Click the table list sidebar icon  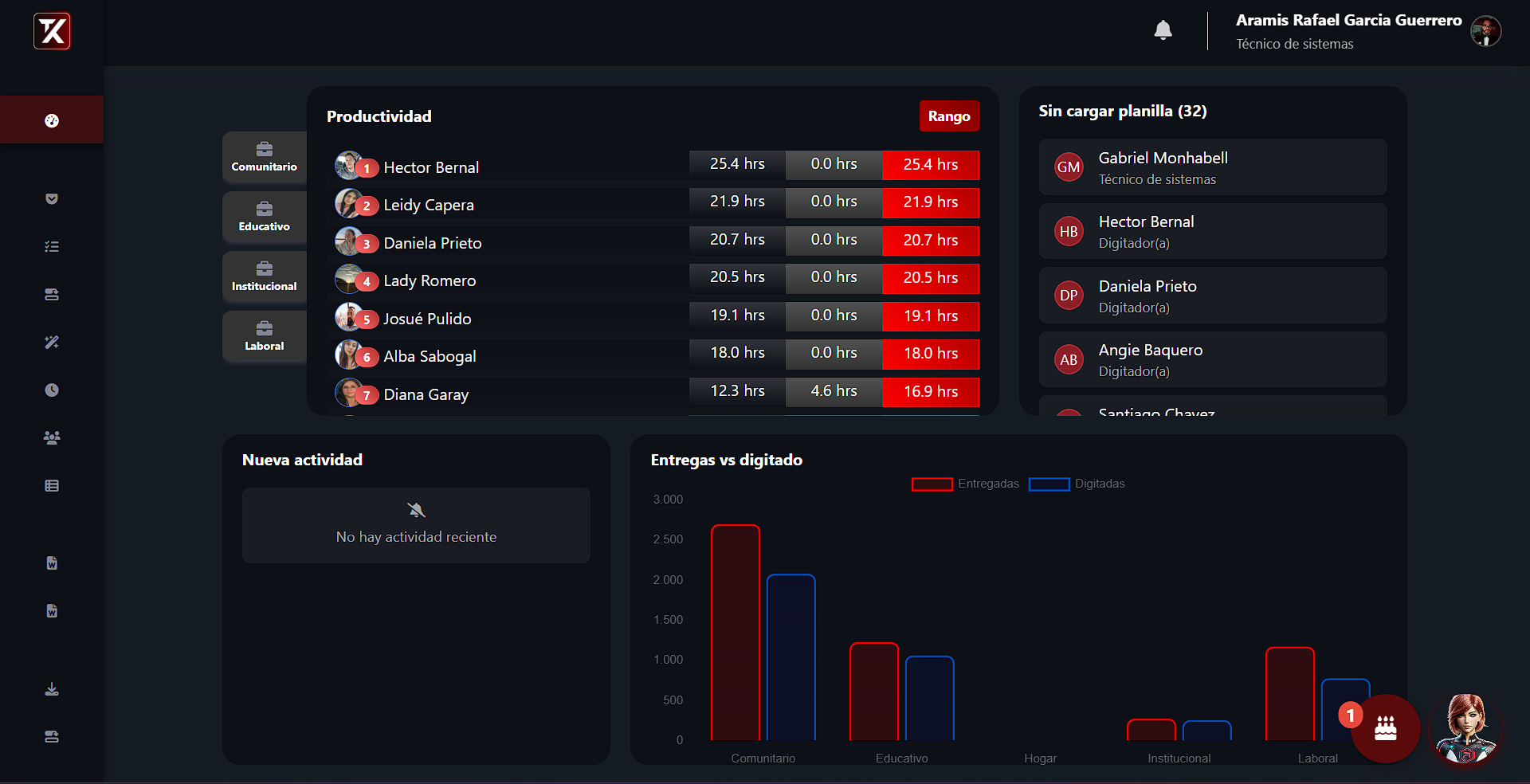(x=52, y=486)
